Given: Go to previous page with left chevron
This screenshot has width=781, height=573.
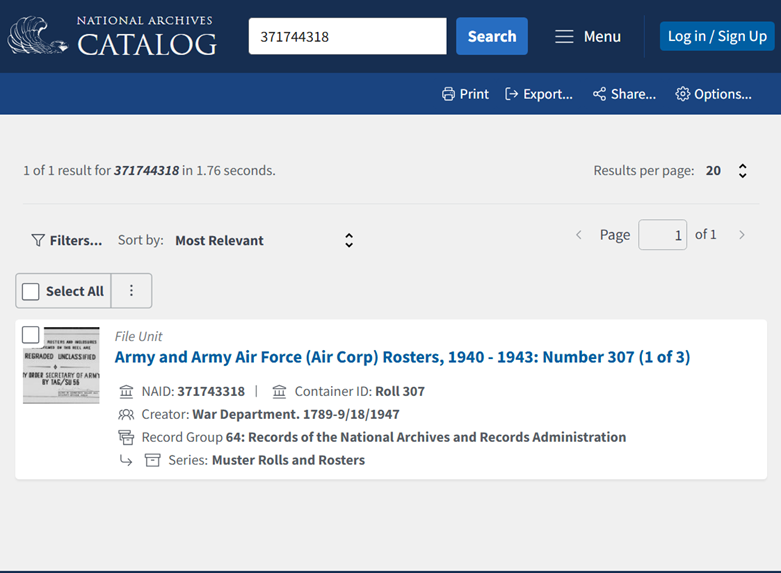Looking at the screenshot, I should coord(578,235).
